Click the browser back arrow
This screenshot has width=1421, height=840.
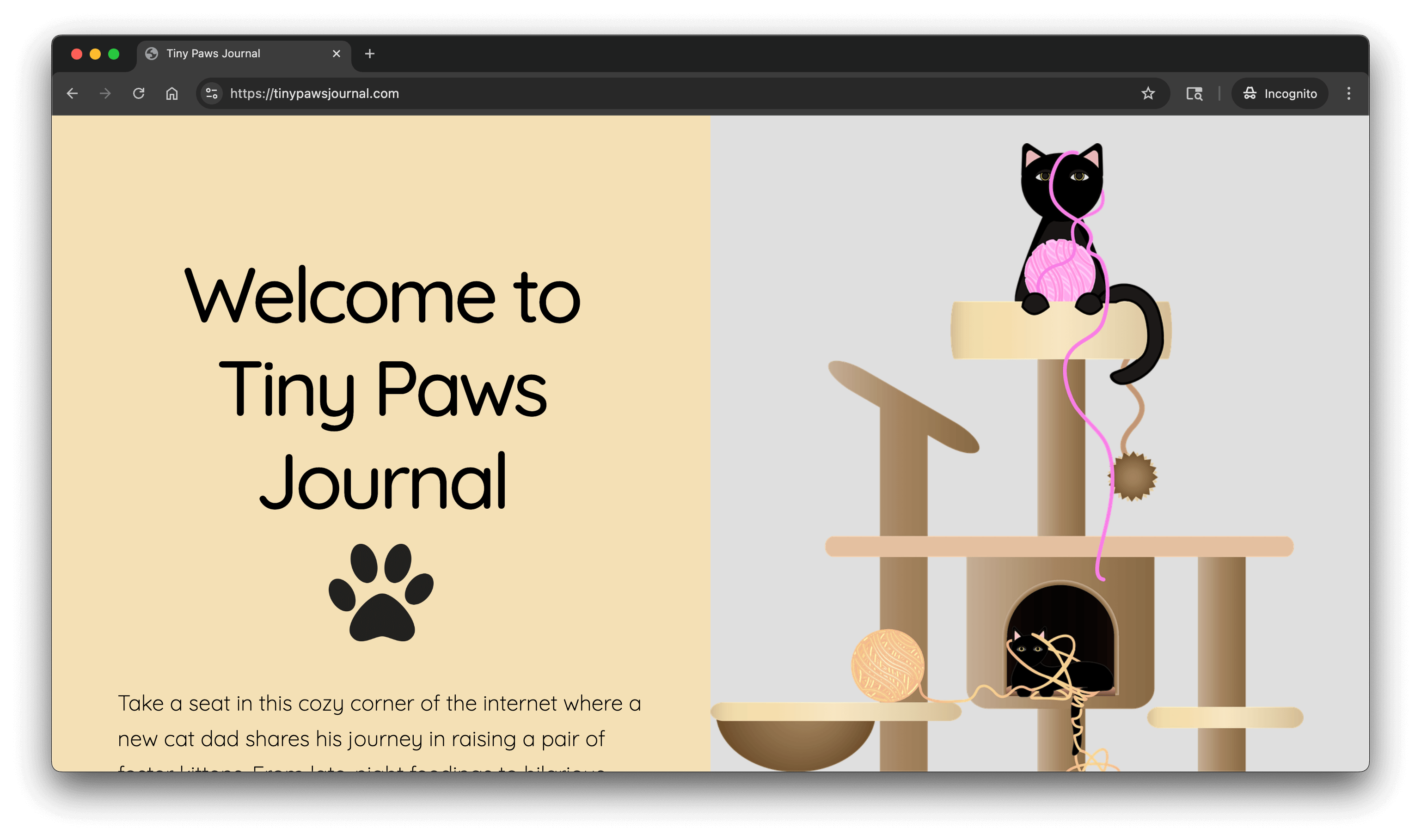click(x=72, y=93)
